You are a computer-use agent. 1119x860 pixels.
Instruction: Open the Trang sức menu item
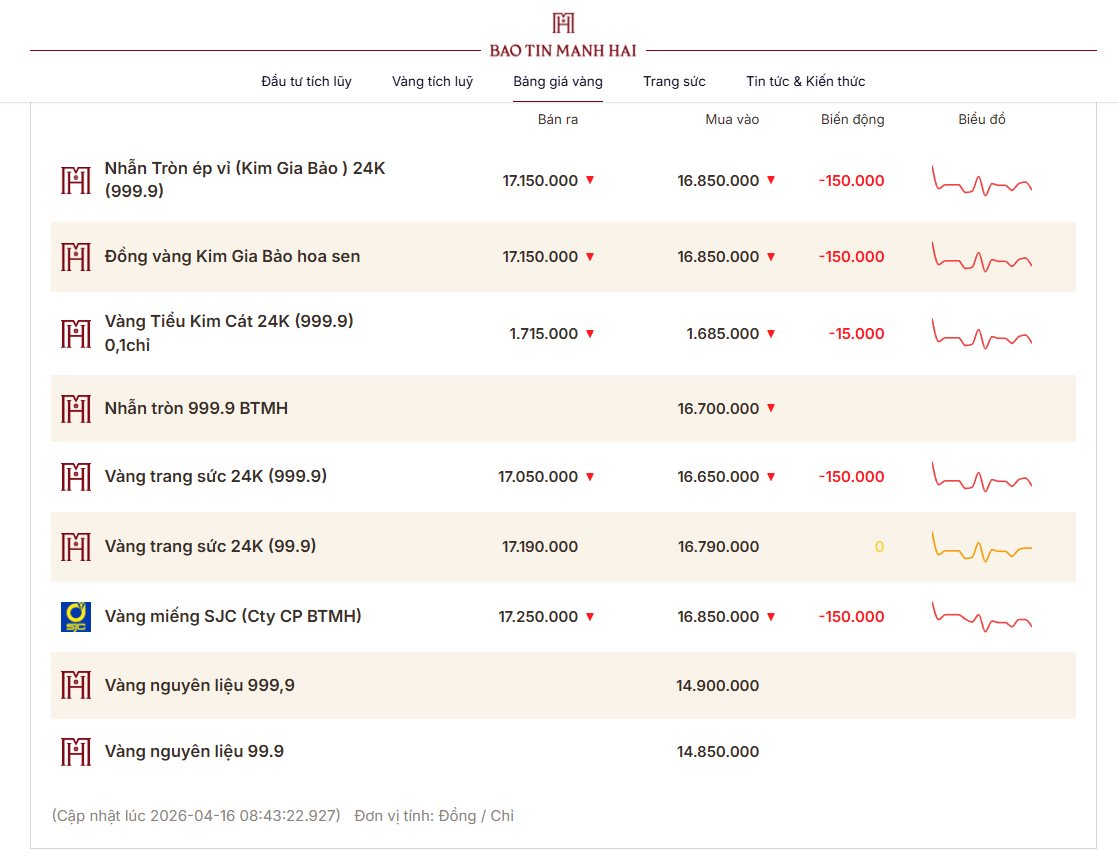pyautogui.click(x=674, y=82)
